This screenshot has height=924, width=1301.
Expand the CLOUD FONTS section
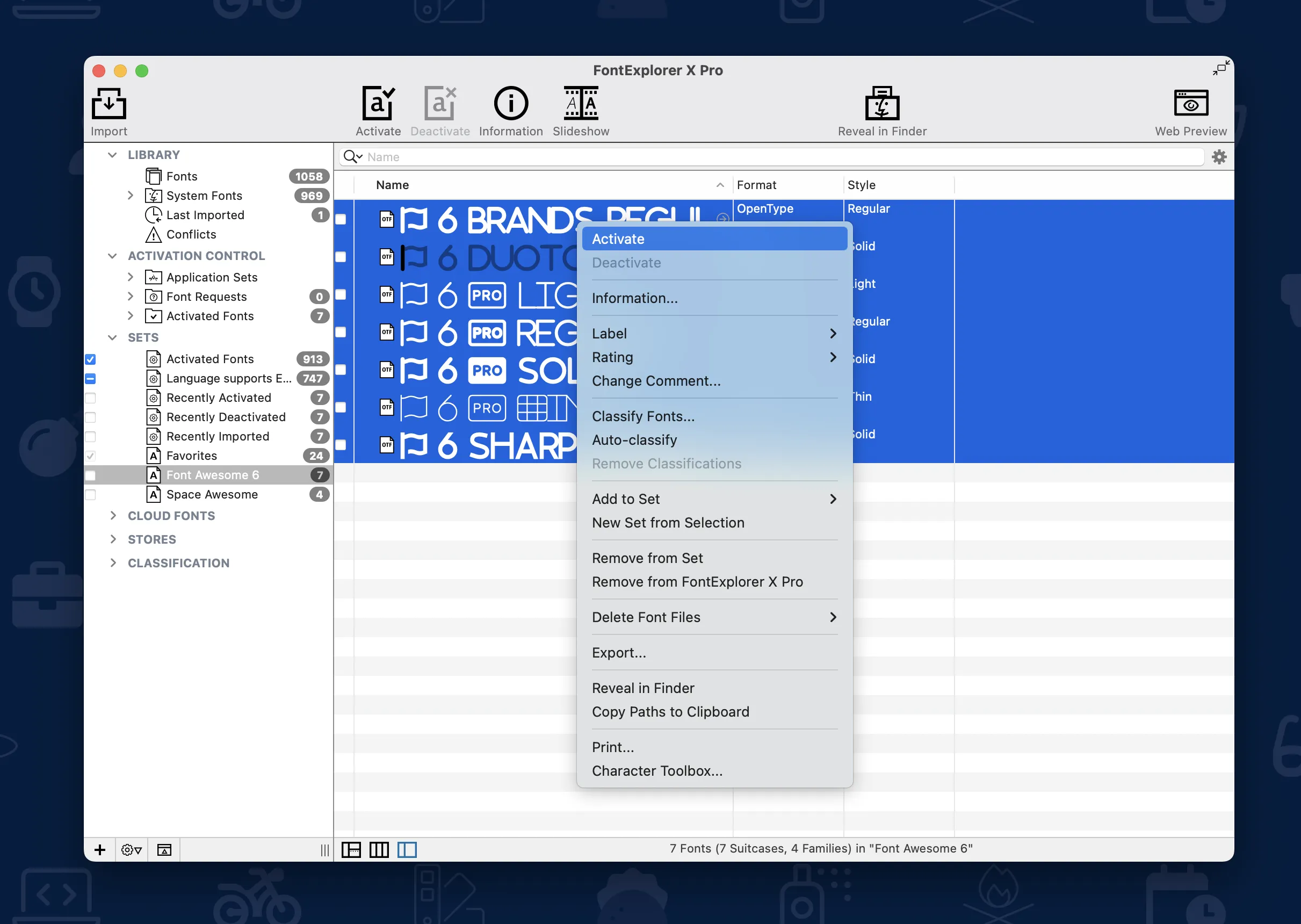click(112, 516)
